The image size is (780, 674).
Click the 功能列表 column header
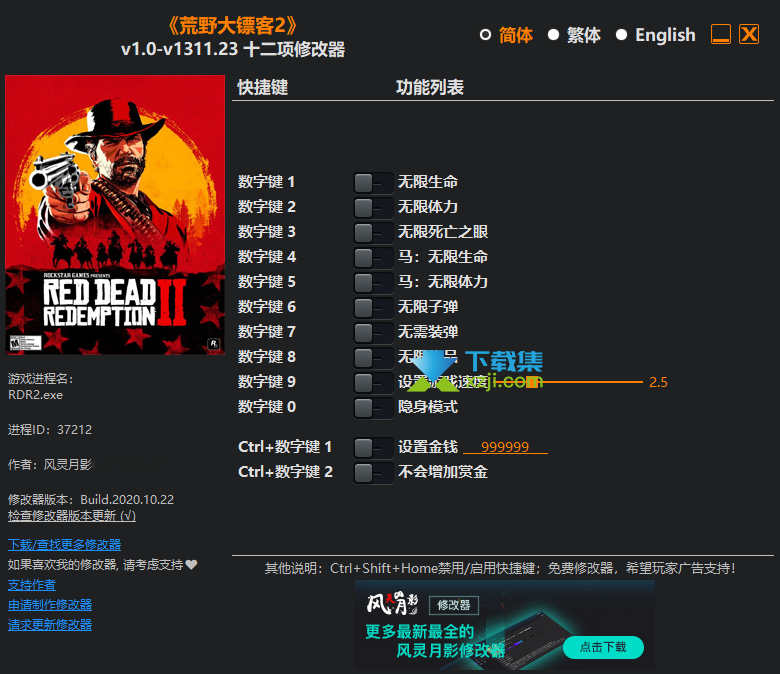point(430,88)
